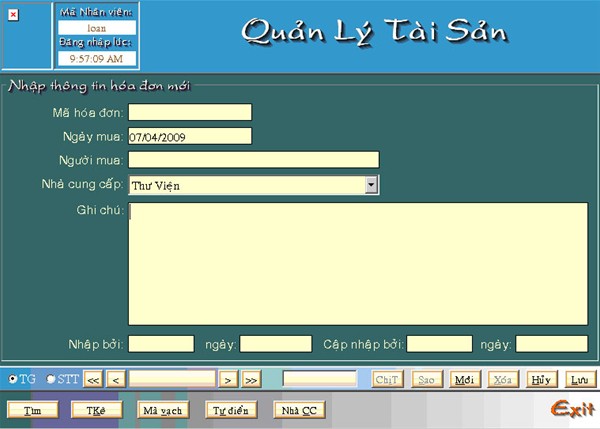The image size is (600, 429).
Task: Click inside the Ghi chú notes area
Action: click(x=358, y=263)
